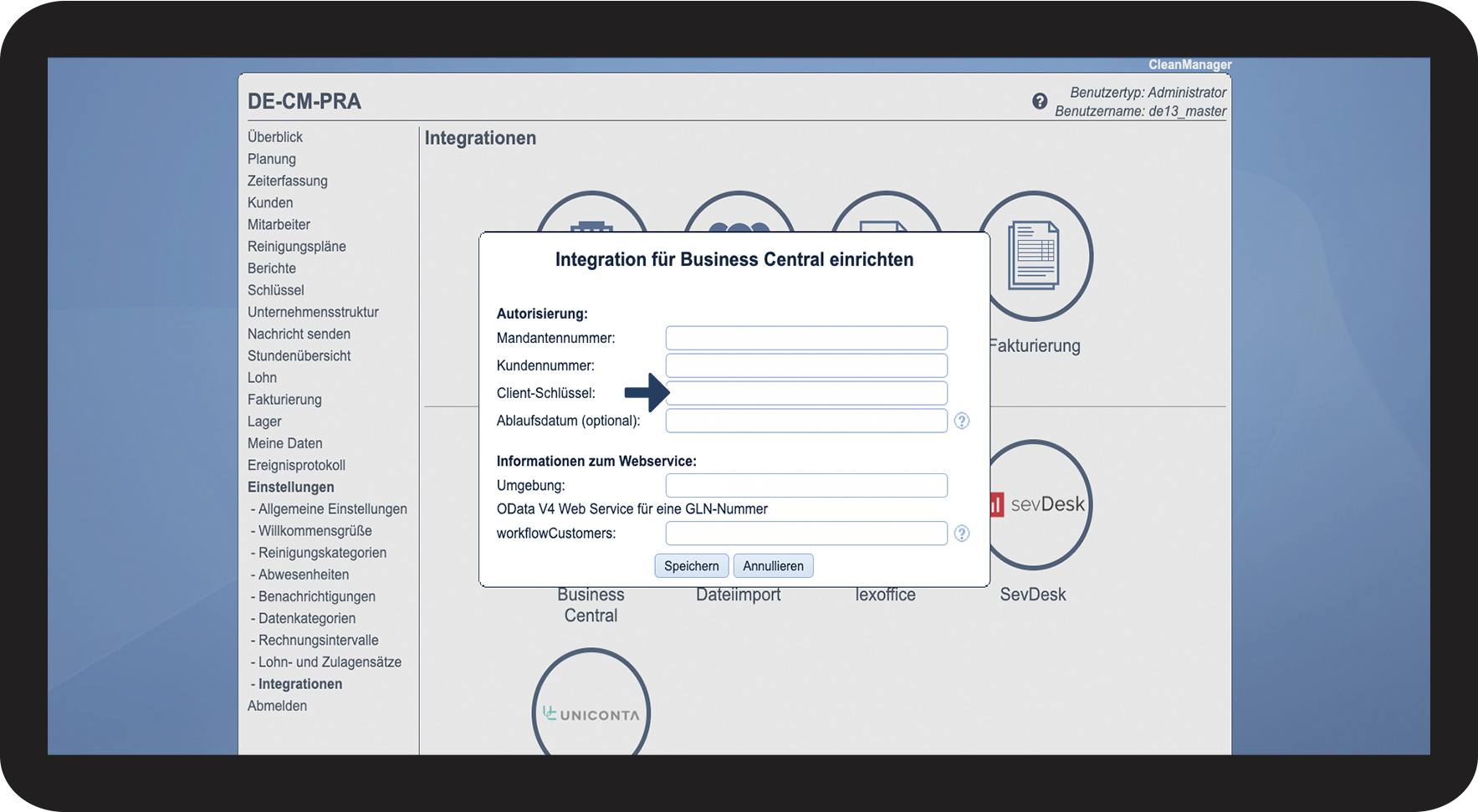Go to Planung in the sidebar

coord(272,159)
